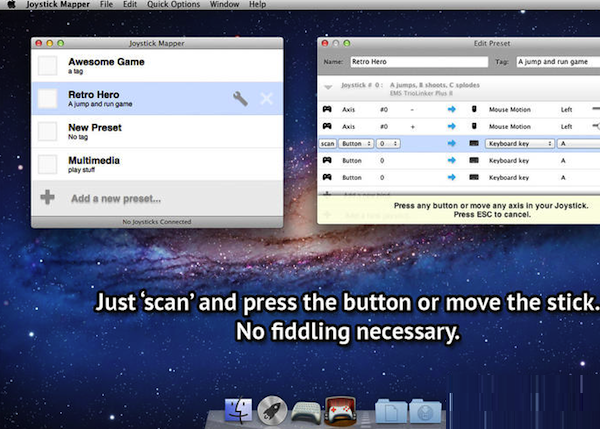Open Joystick Mapper gamepad icon in the dock
This screenshot has width=600, height=429.
tap(341, 411)
